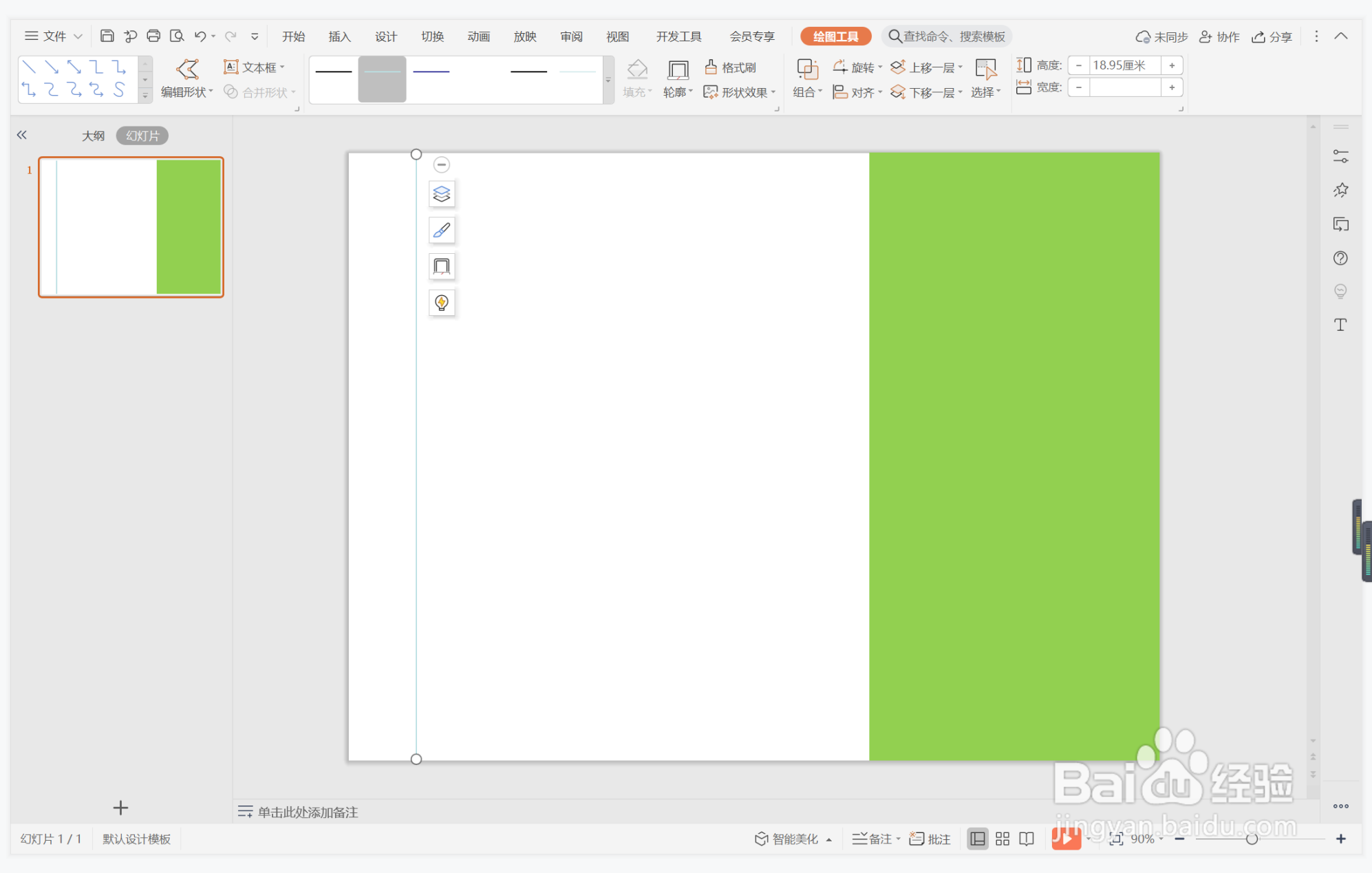The image size is (1372, 873).
Task: Expand the Rotate (旋转) dropdown
Action: click(x=863, y=67)
